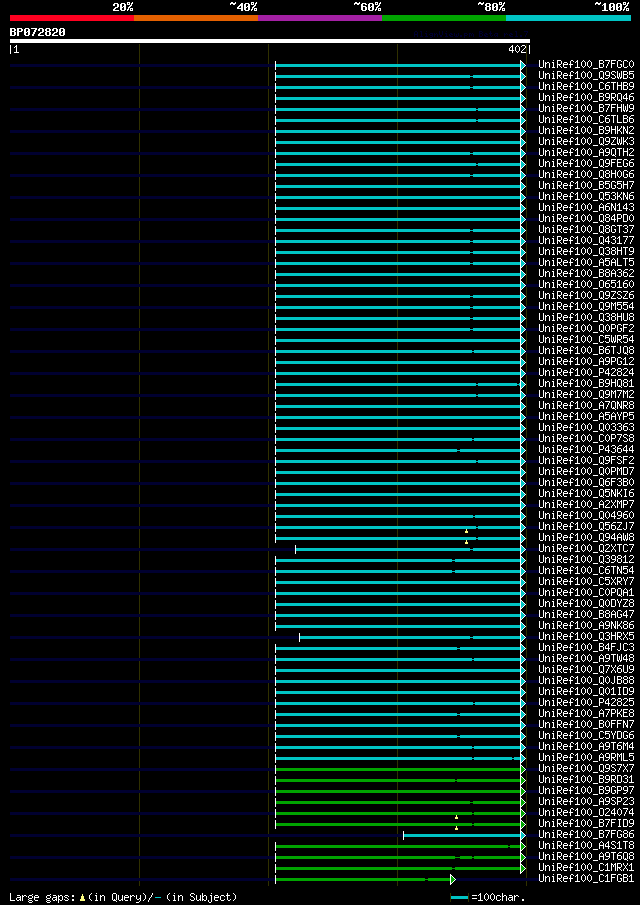Select the UniRef100_A9TW48 label
Viewport: 640px width, 905px height.
pyautogui.click(x=586, y=658)
